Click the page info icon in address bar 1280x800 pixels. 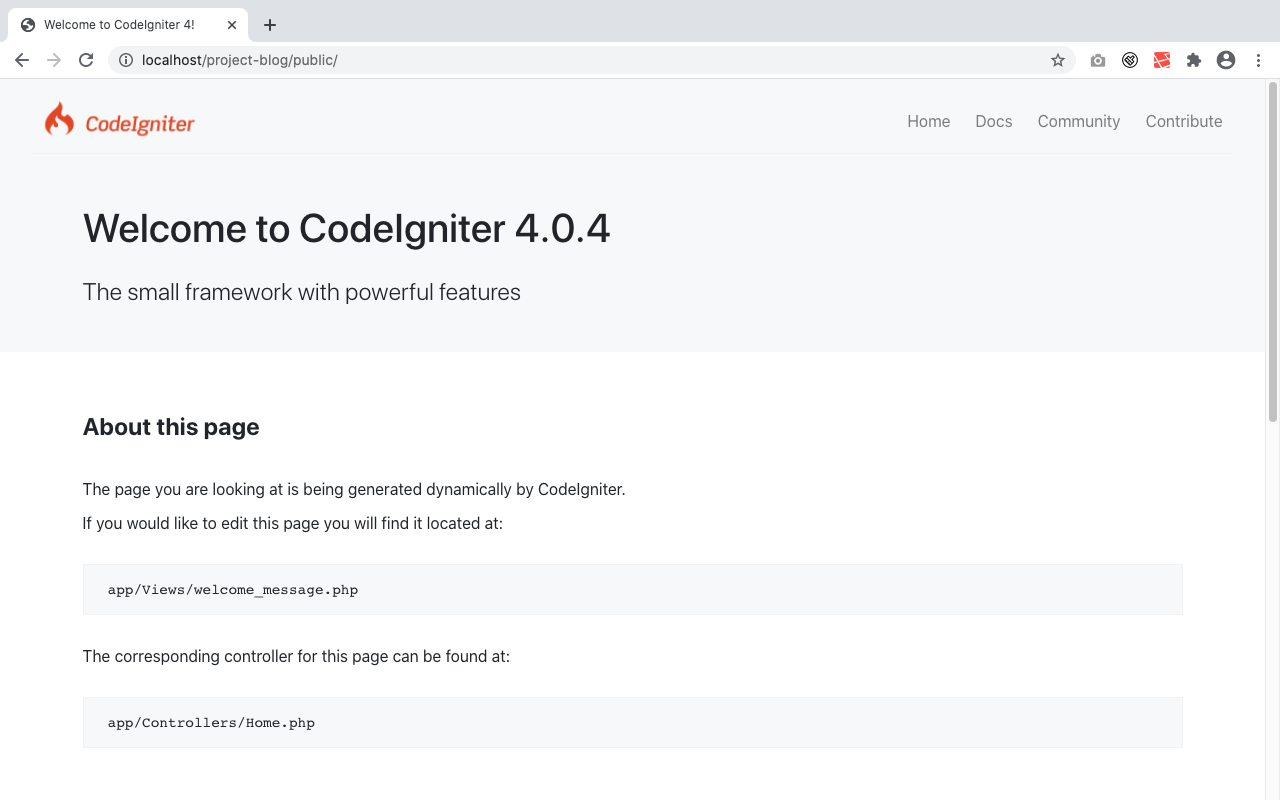click(x=125, y=60)
